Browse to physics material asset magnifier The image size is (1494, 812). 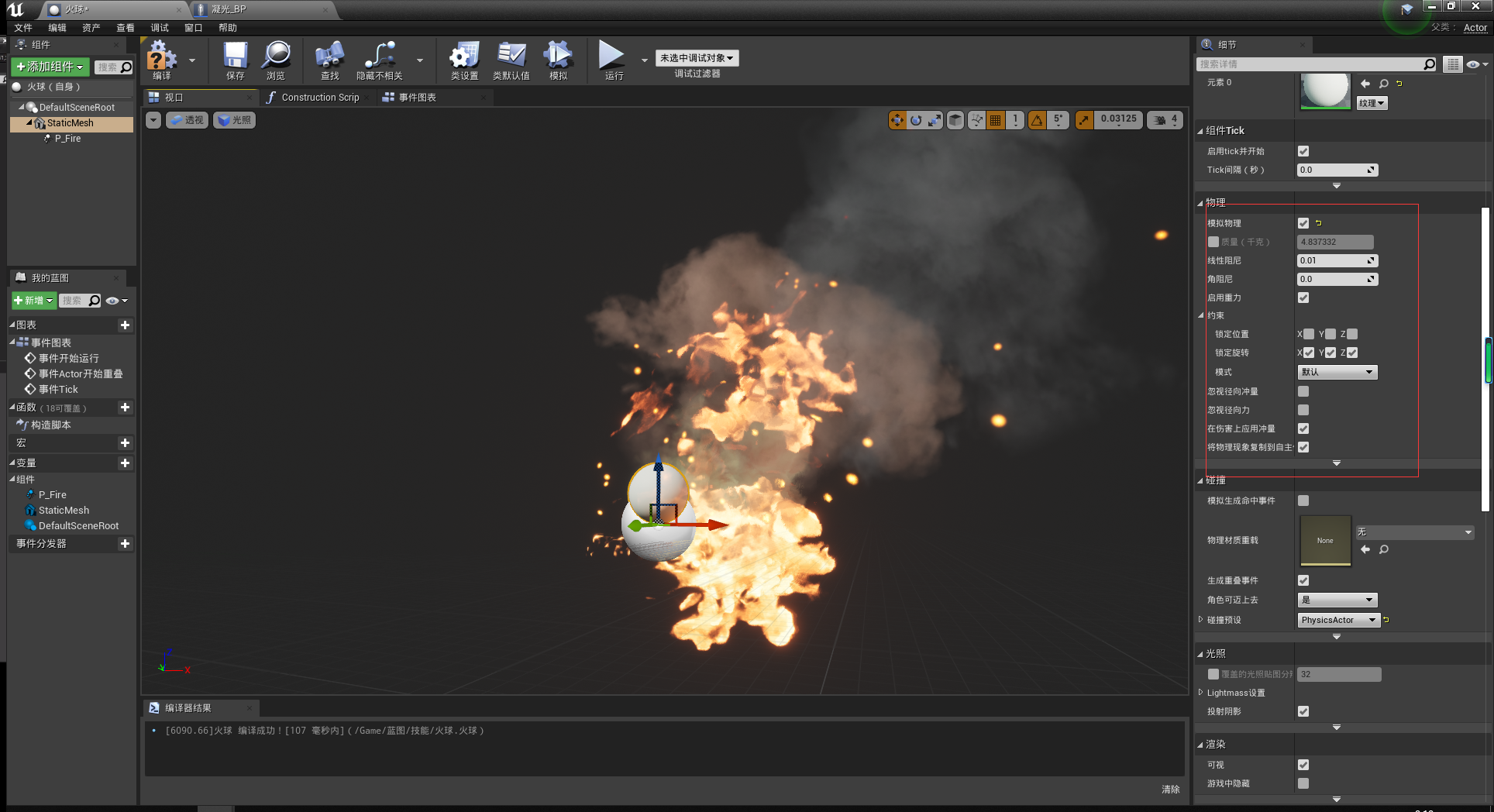[x=1384, y=549]
